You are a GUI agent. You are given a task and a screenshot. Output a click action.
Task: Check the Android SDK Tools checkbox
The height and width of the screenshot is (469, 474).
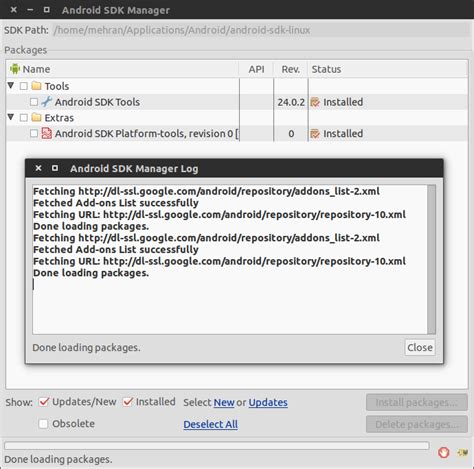pyautogui.click(x=34, y=102)
